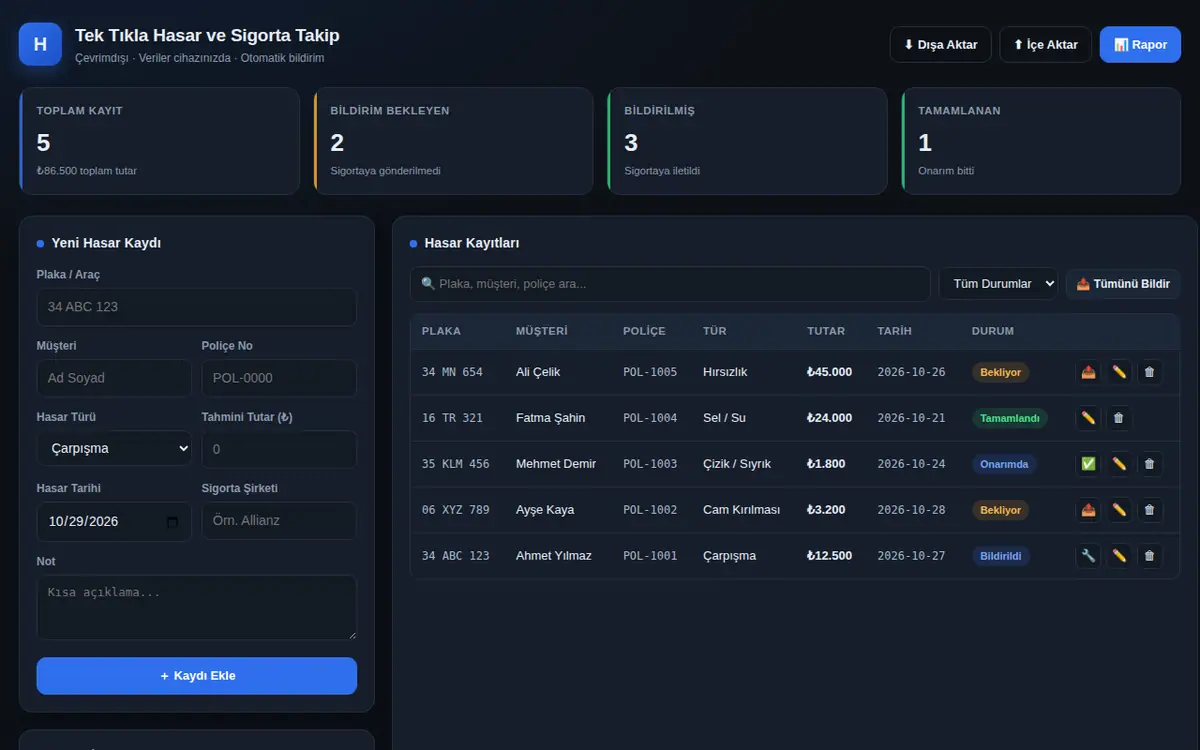Focus the Tahmini Tutar amount field
This screenshot has width=1200, height=750.
click(x=279, y=449)
